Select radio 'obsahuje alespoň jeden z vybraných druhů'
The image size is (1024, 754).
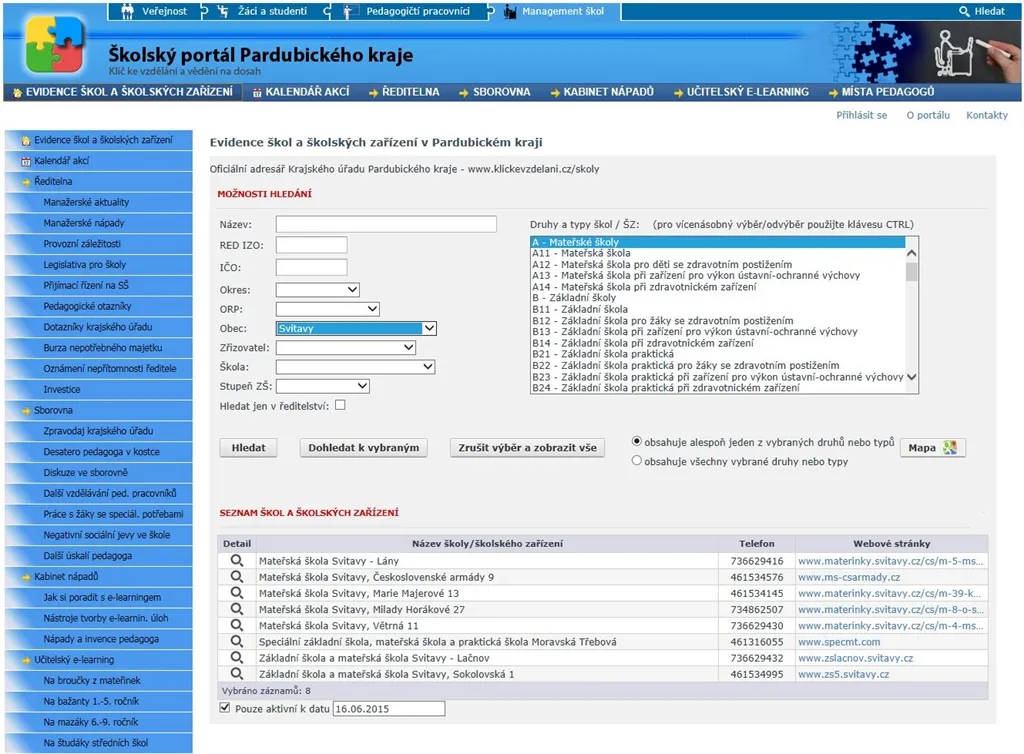637,441
